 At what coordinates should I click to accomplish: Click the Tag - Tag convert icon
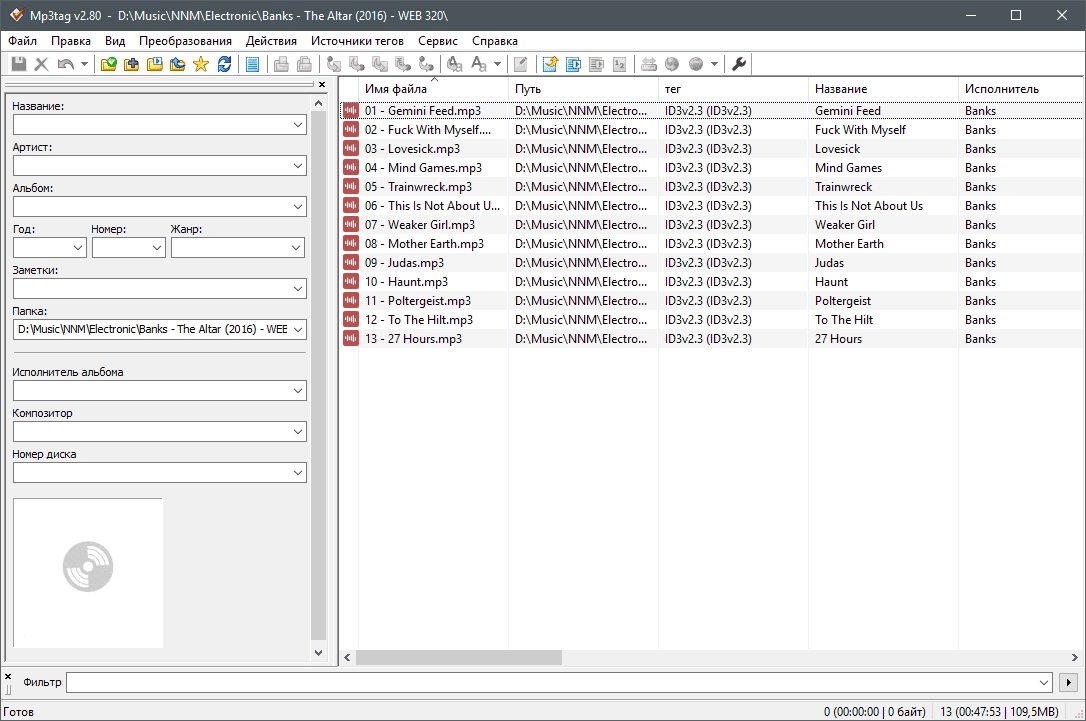(427, 64)
